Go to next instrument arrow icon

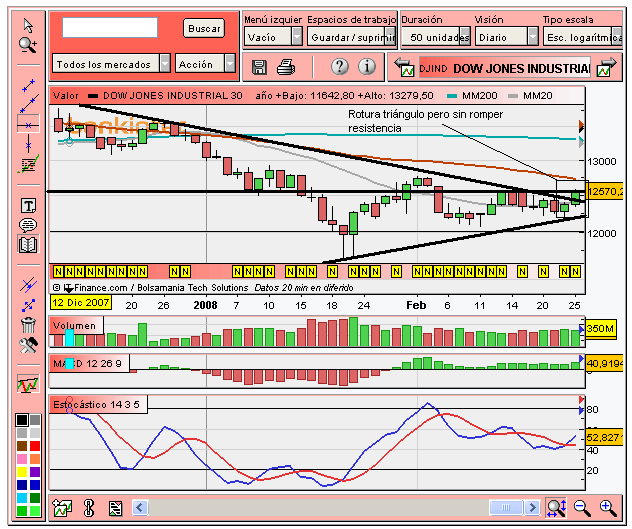607,67
